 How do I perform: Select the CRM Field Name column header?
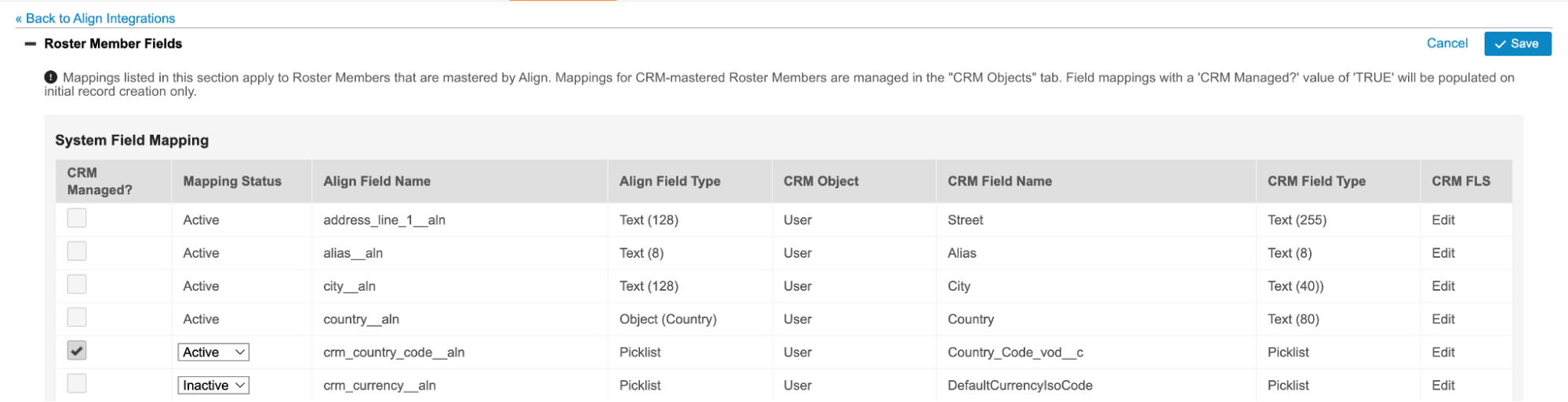click(x=999, y=181)
